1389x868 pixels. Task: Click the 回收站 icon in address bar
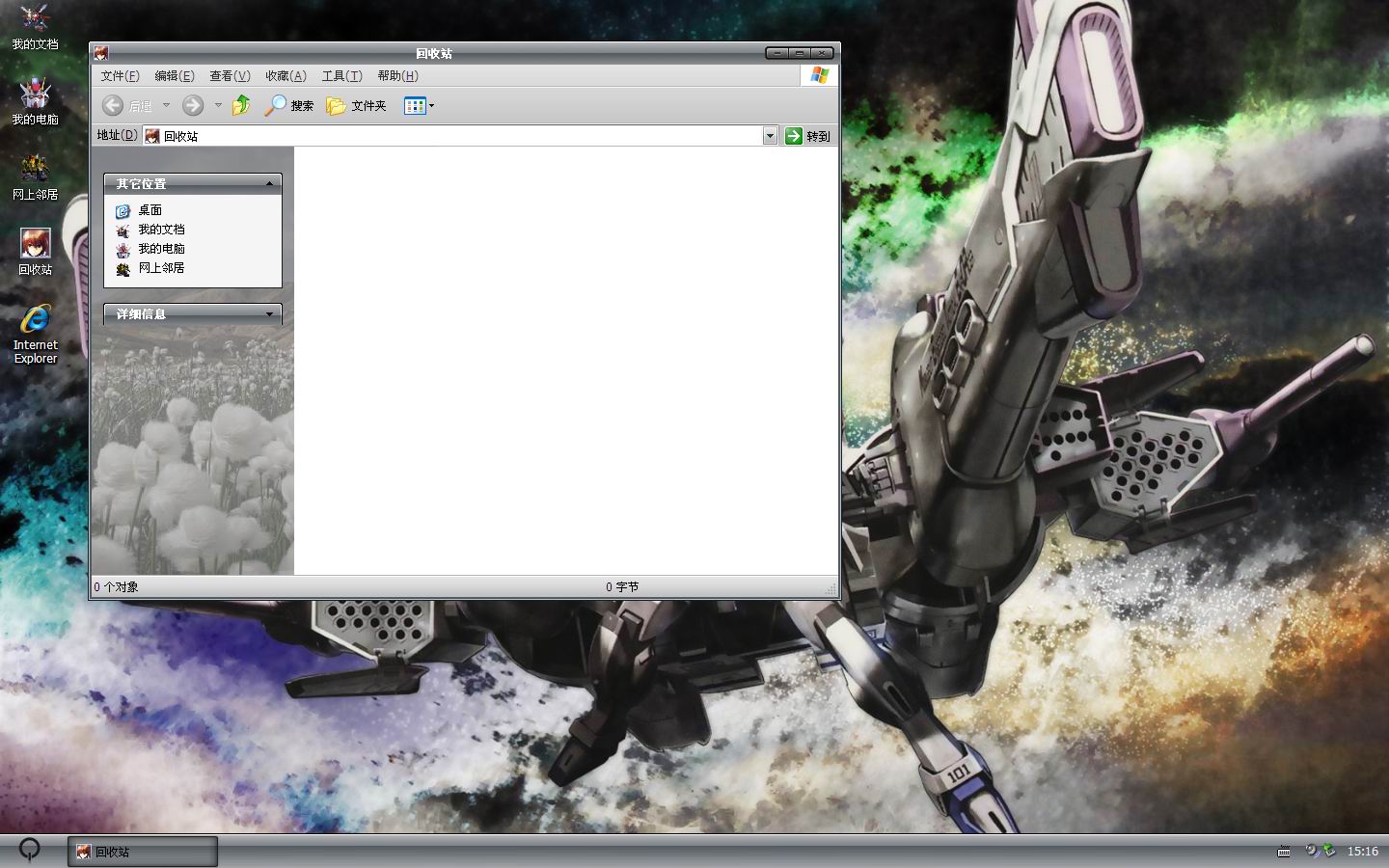tap(152, 136)
